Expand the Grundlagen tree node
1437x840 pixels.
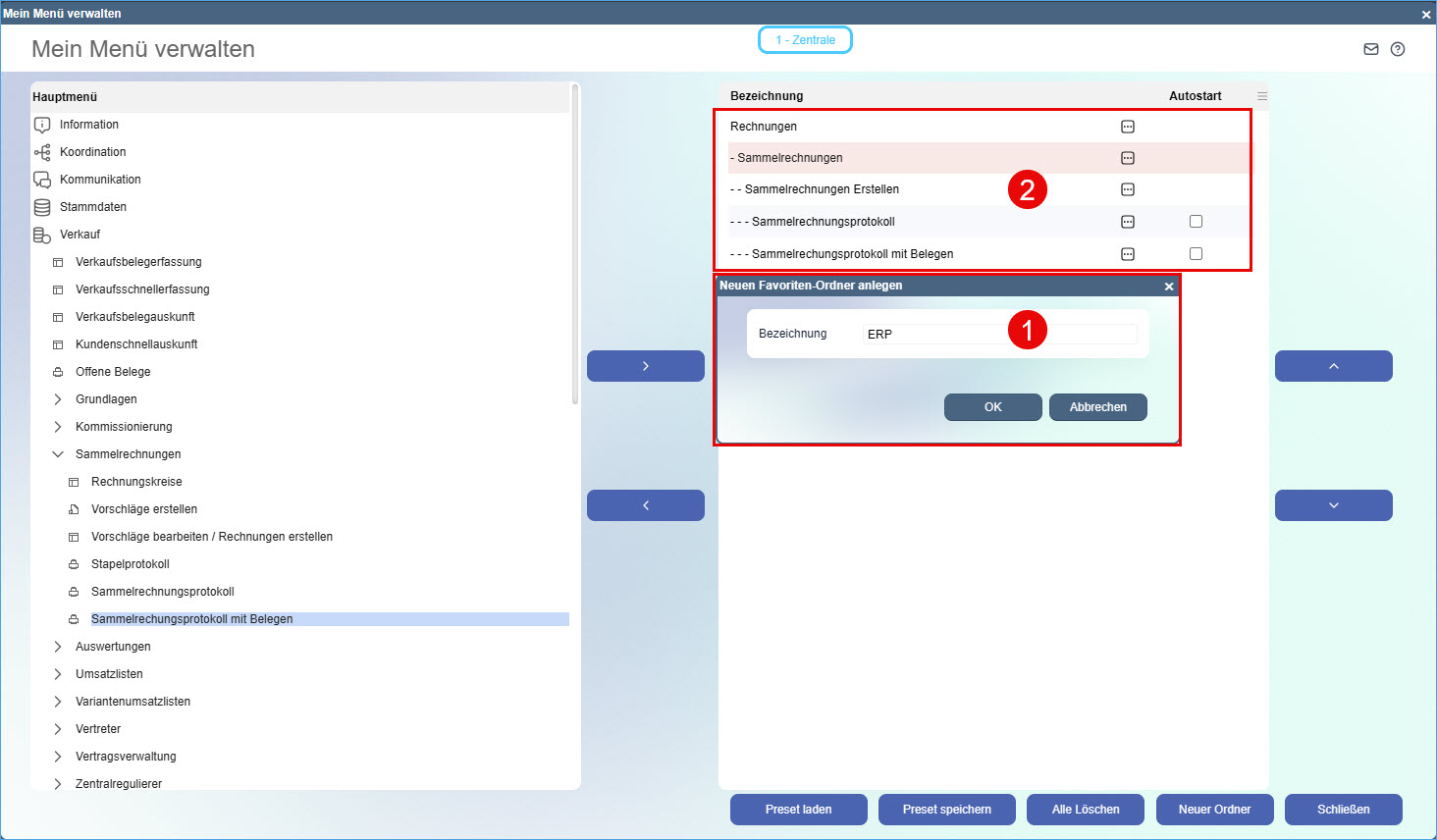58,399
